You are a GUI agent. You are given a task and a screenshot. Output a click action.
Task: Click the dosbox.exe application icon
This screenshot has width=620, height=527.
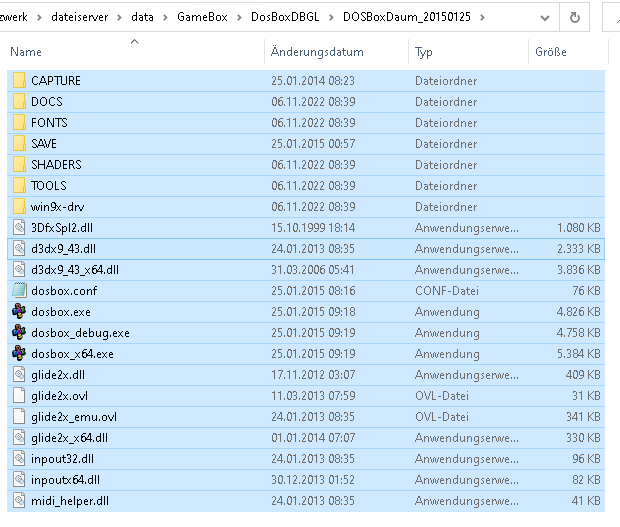coord(19,311)
